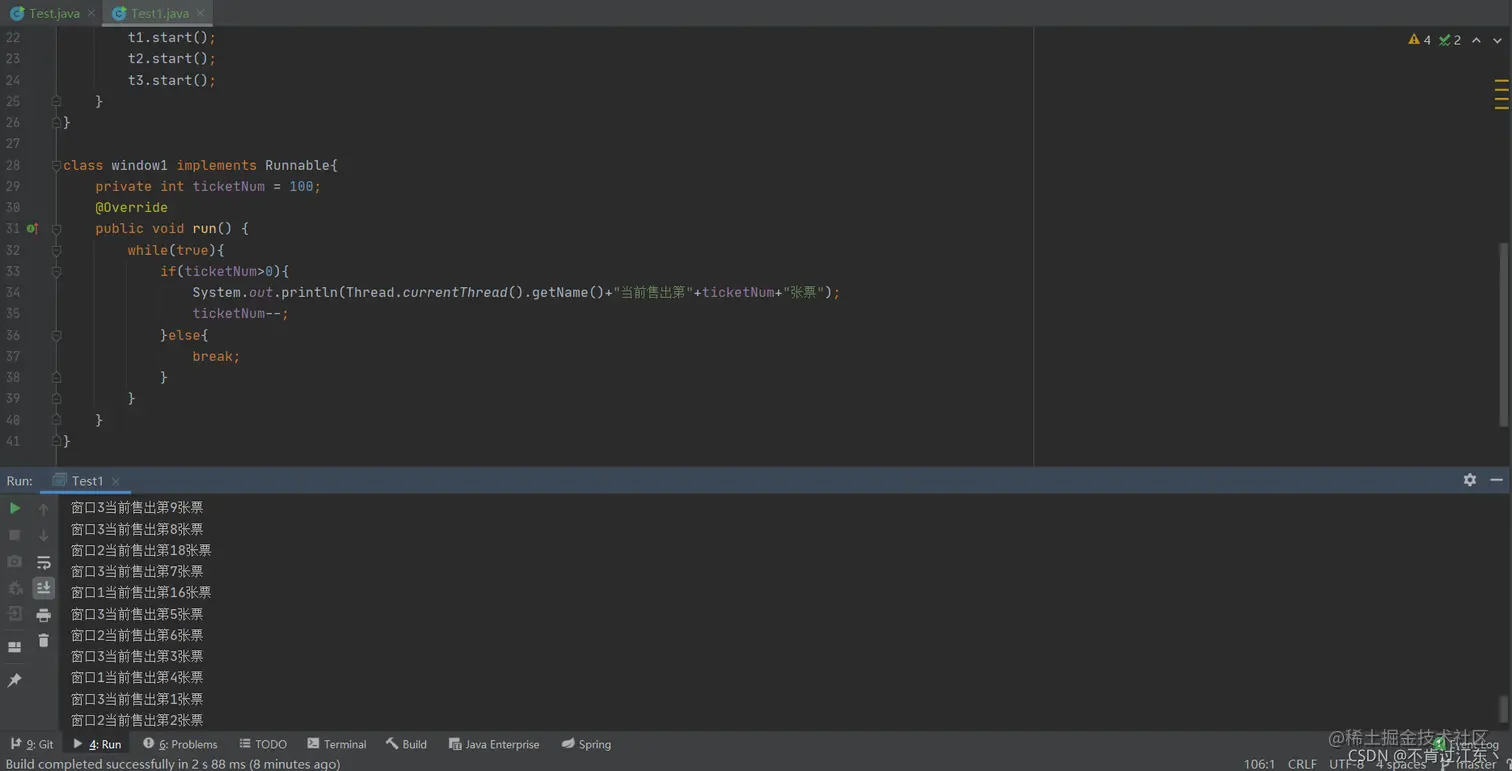The height and width of the screenshot is (771, 1512).
Task: Click the ticketNum--; statement
Action: (240, 313)
